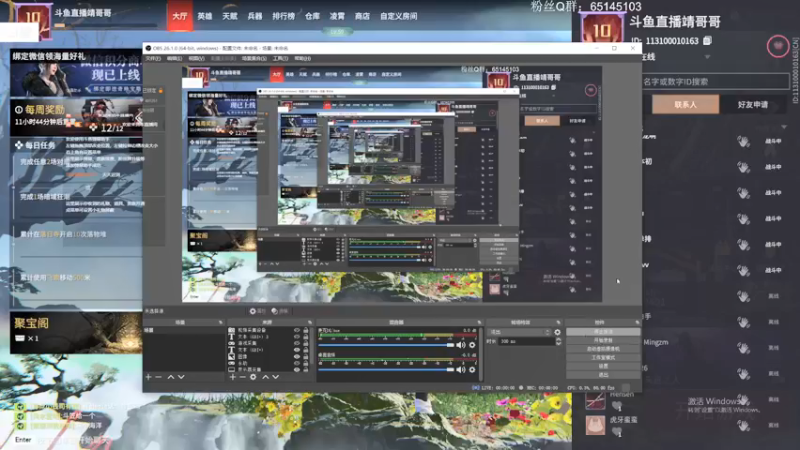This screenshot has height=450, width=800.
Task: Toggle lock of 游戏采集 source
Action: point(306,343)
